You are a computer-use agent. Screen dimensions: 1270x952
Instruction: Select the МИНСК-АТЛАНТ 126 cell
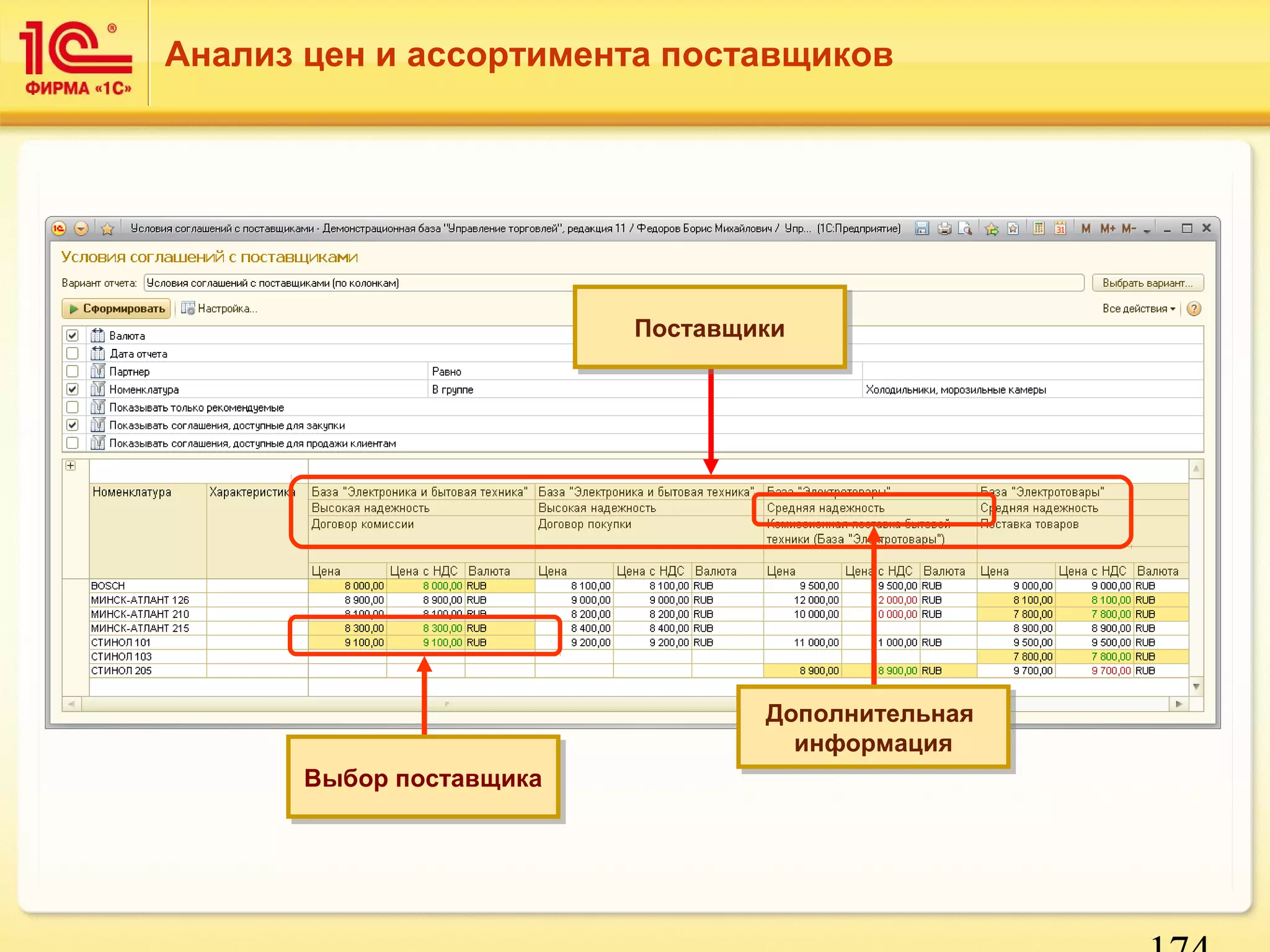(x=148, y=600)
